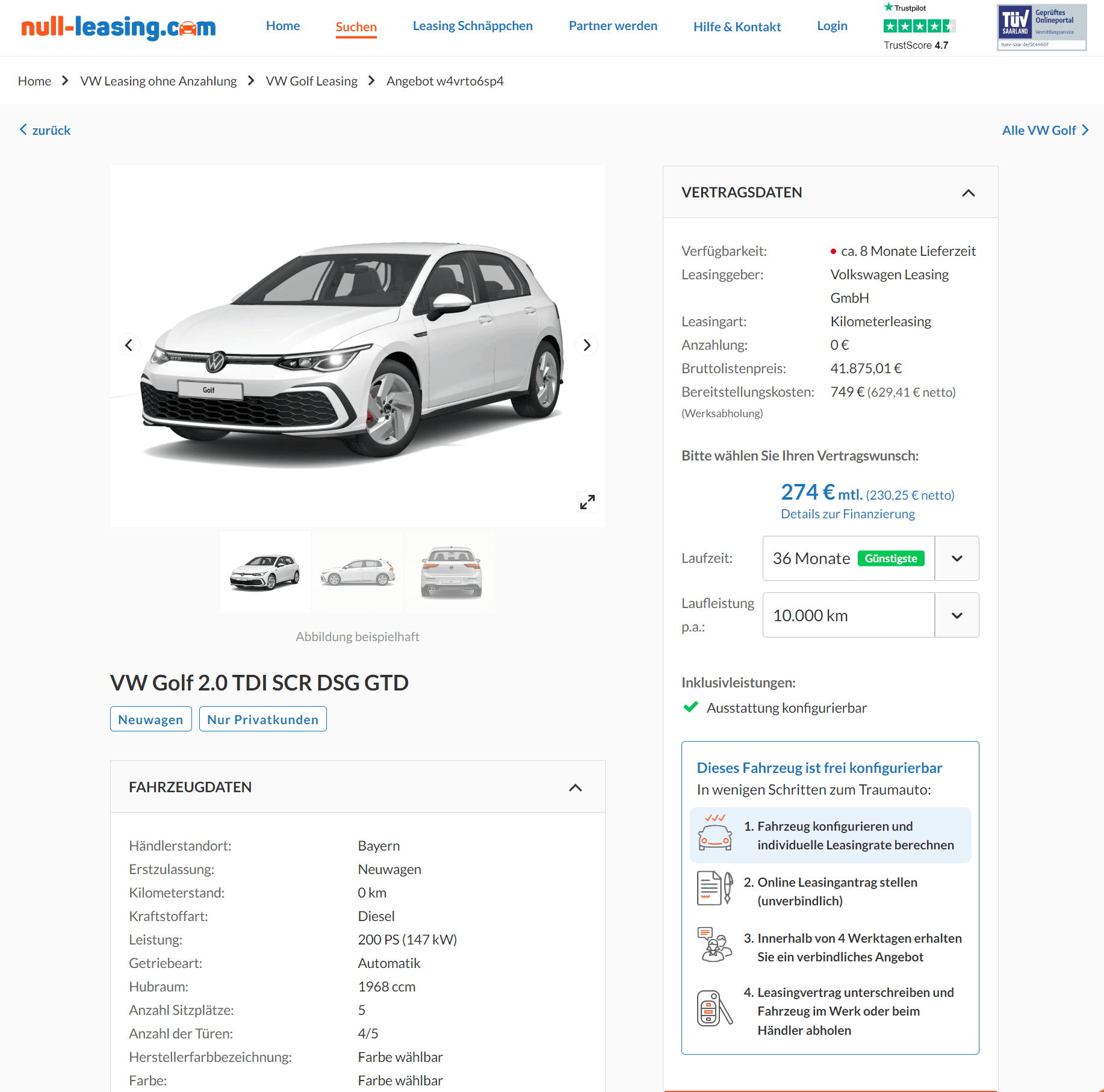Open the Trustpilot TrustScore badge
The width and height of the screenshot is (1104, 1092).
click(919, 27)
